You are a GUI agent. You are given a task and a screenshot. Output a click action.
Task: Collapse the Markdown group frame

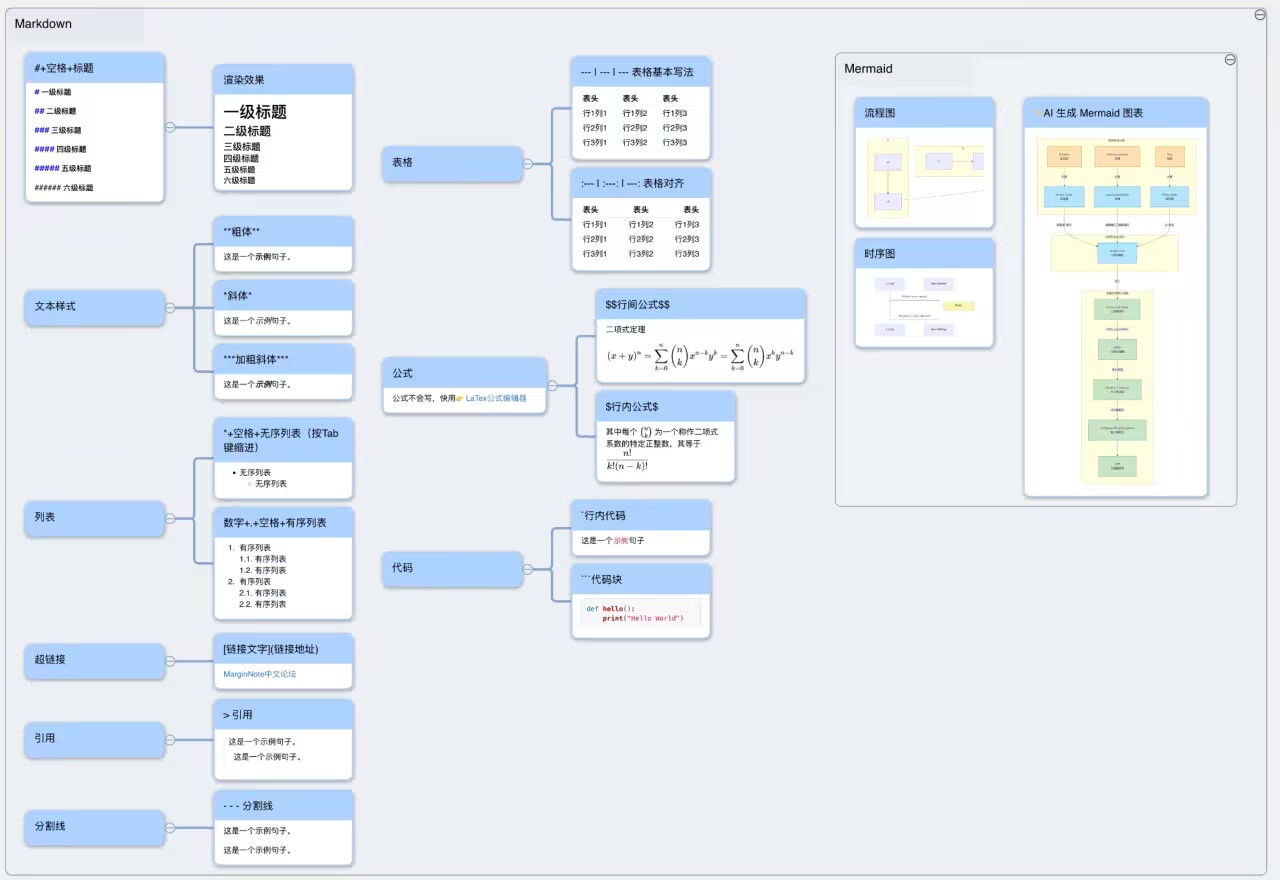pos(1260,14)
